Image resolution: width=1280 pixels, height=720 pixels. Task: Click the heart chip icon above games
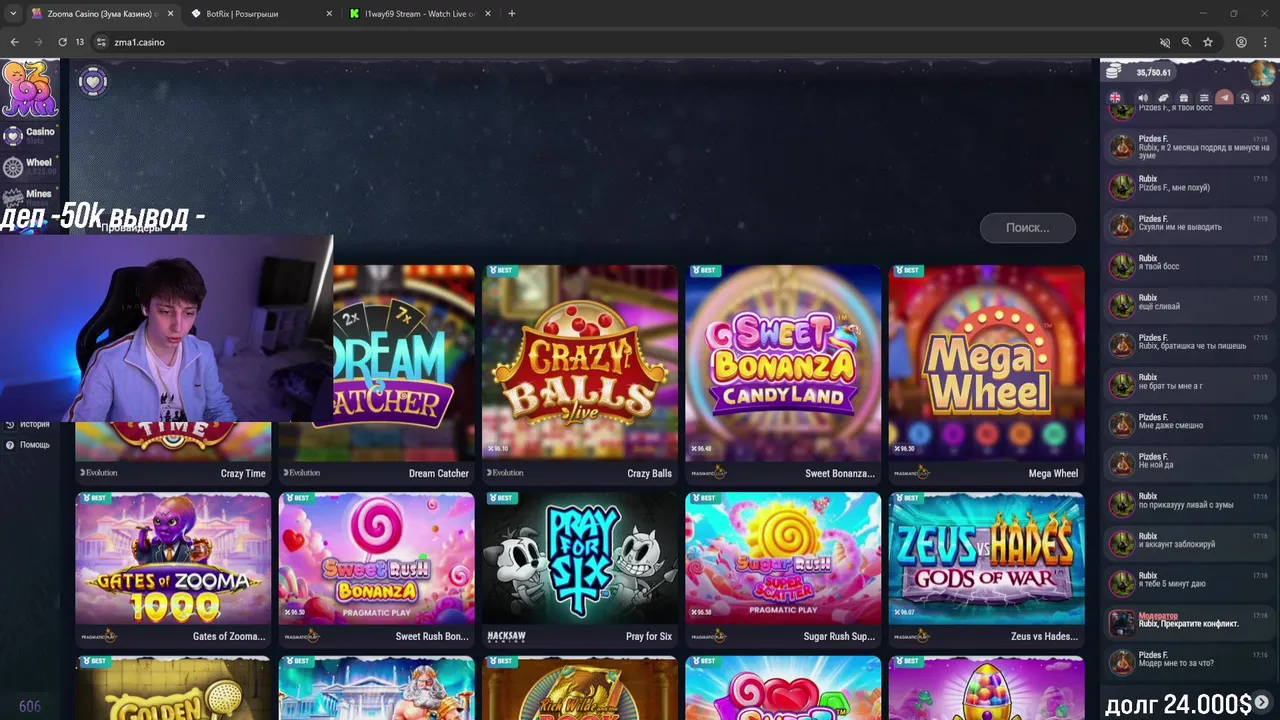[x=93, y=81]
